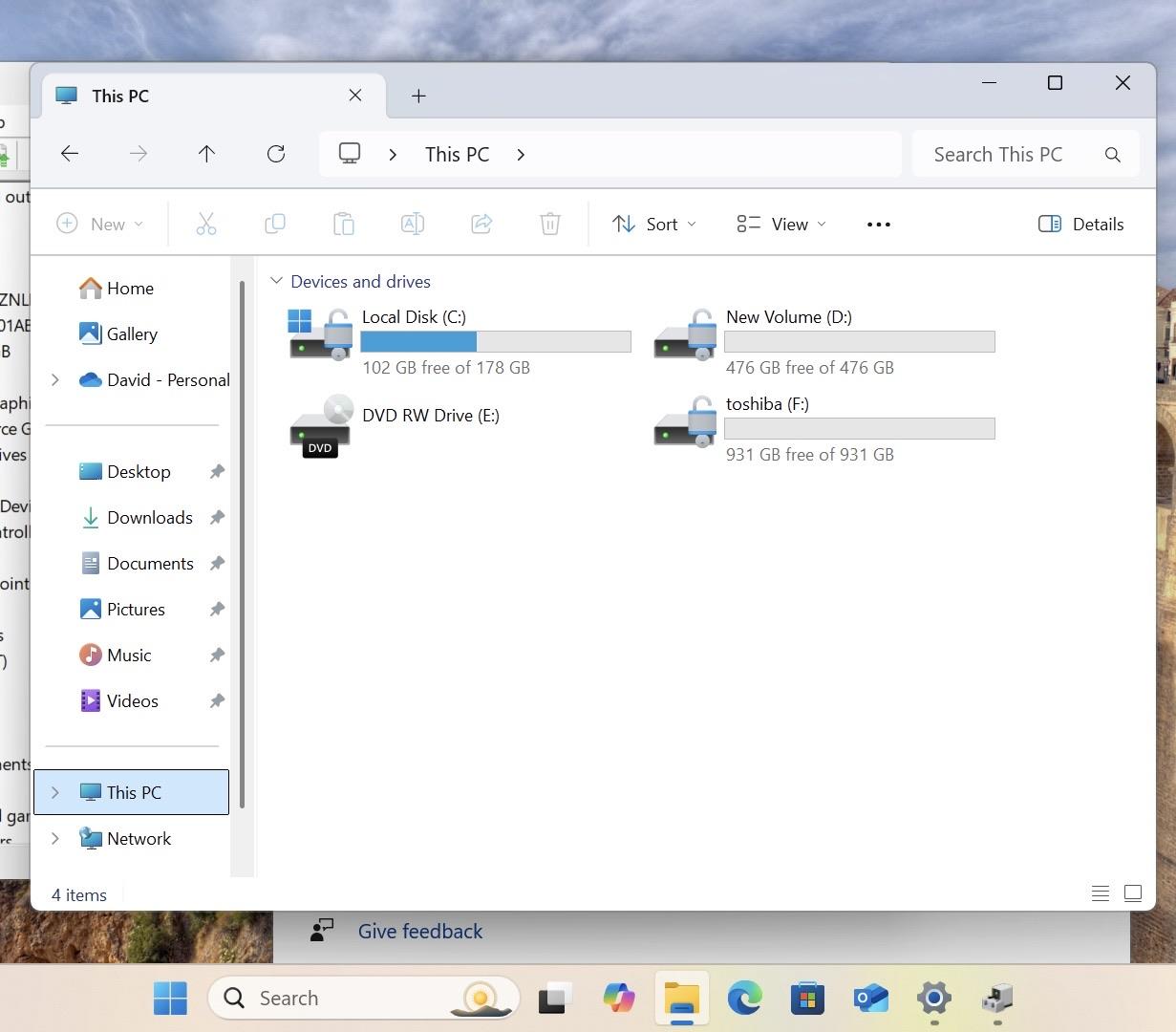Click the Share icon in toolbar

tap(481, 224)
